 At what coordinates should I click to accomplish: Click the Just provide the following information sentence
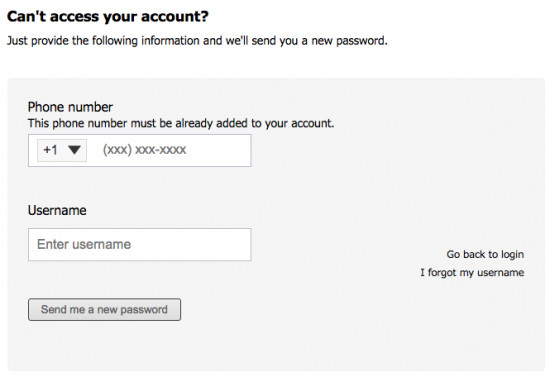197,41
